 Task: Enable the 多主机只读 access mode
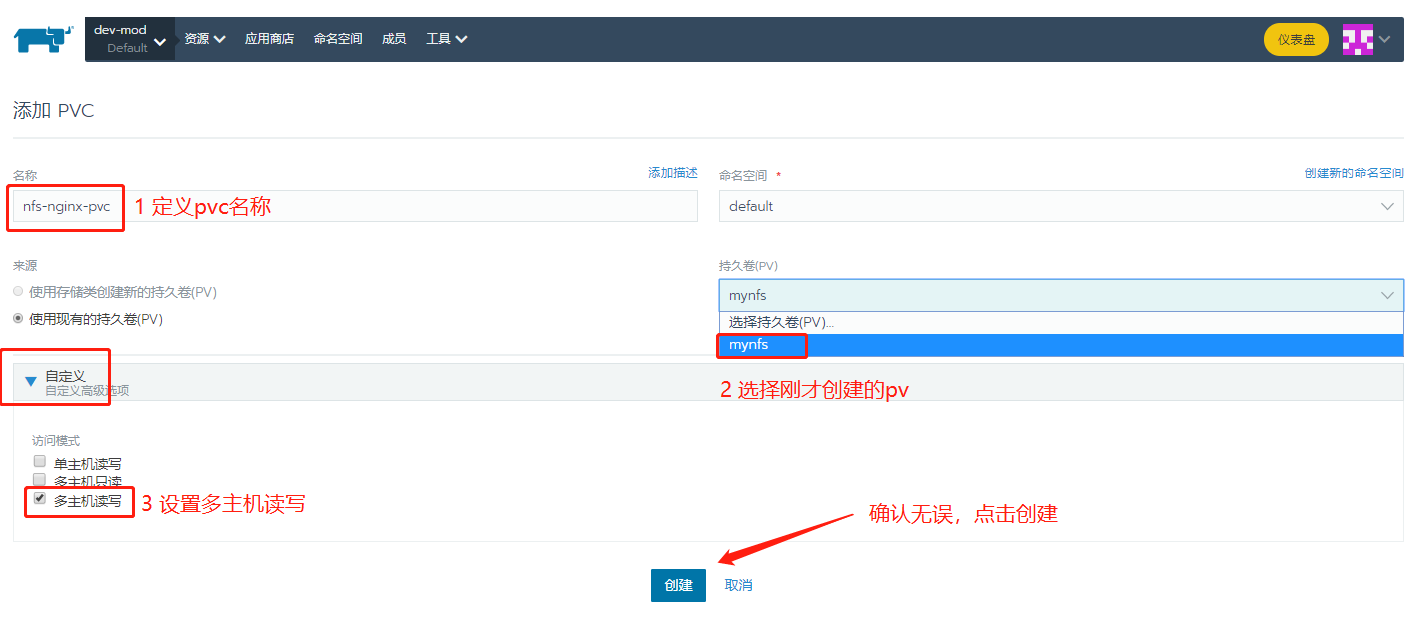click(x=38, y=478)
